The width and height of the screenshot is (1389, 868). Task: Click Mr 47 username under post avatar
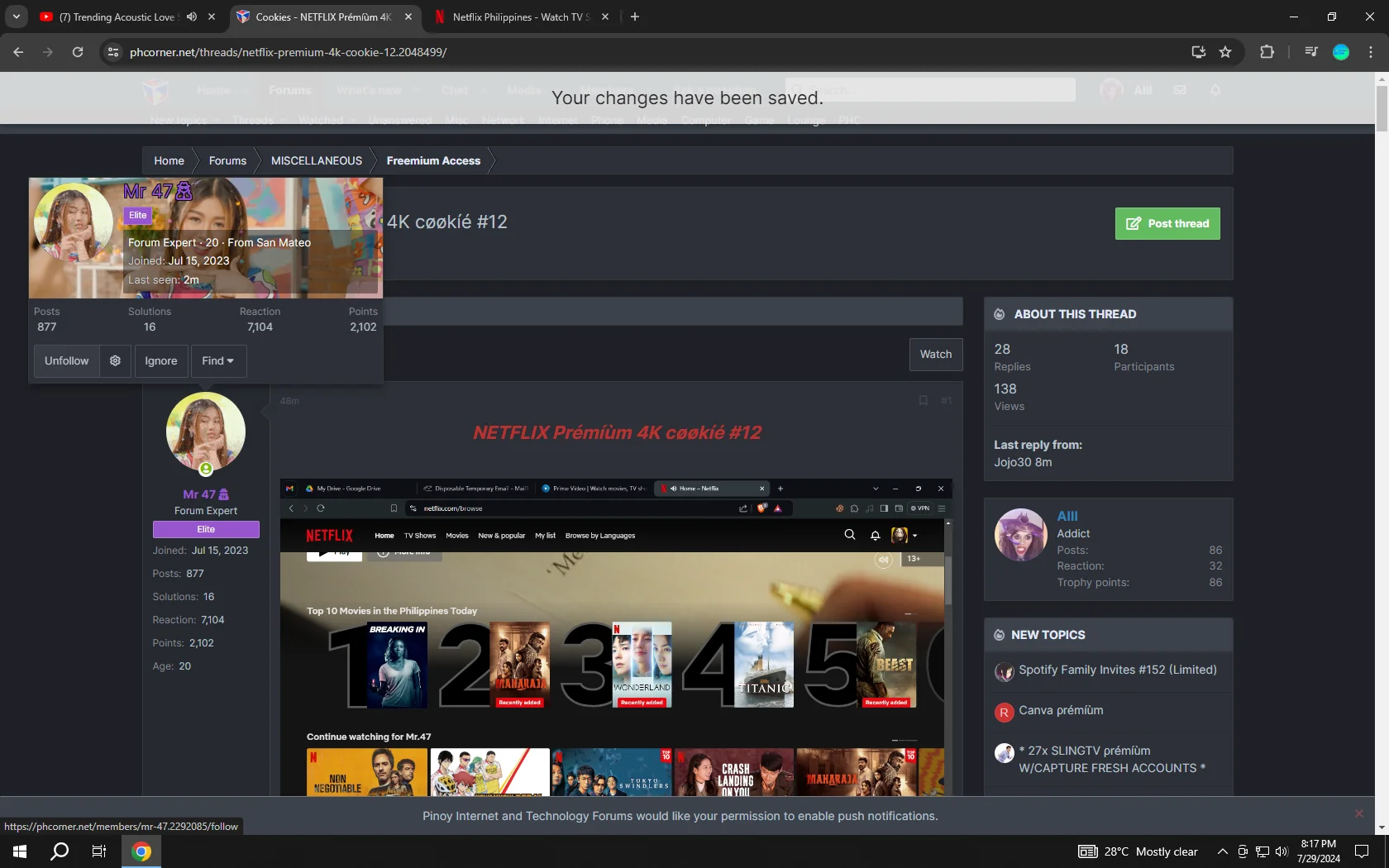click(x=199, y=494)
